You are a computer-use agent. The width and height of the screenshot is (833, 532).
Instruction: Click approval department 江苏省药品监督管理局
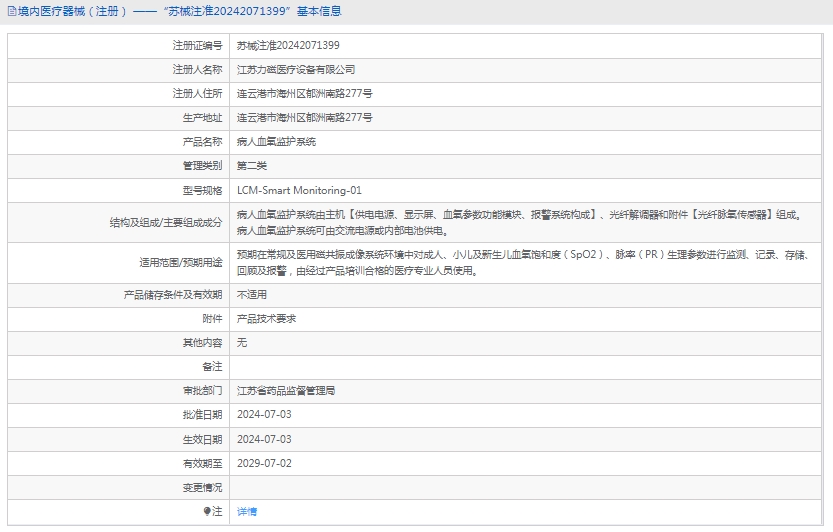pyautogui.click(x=285, y=390)
